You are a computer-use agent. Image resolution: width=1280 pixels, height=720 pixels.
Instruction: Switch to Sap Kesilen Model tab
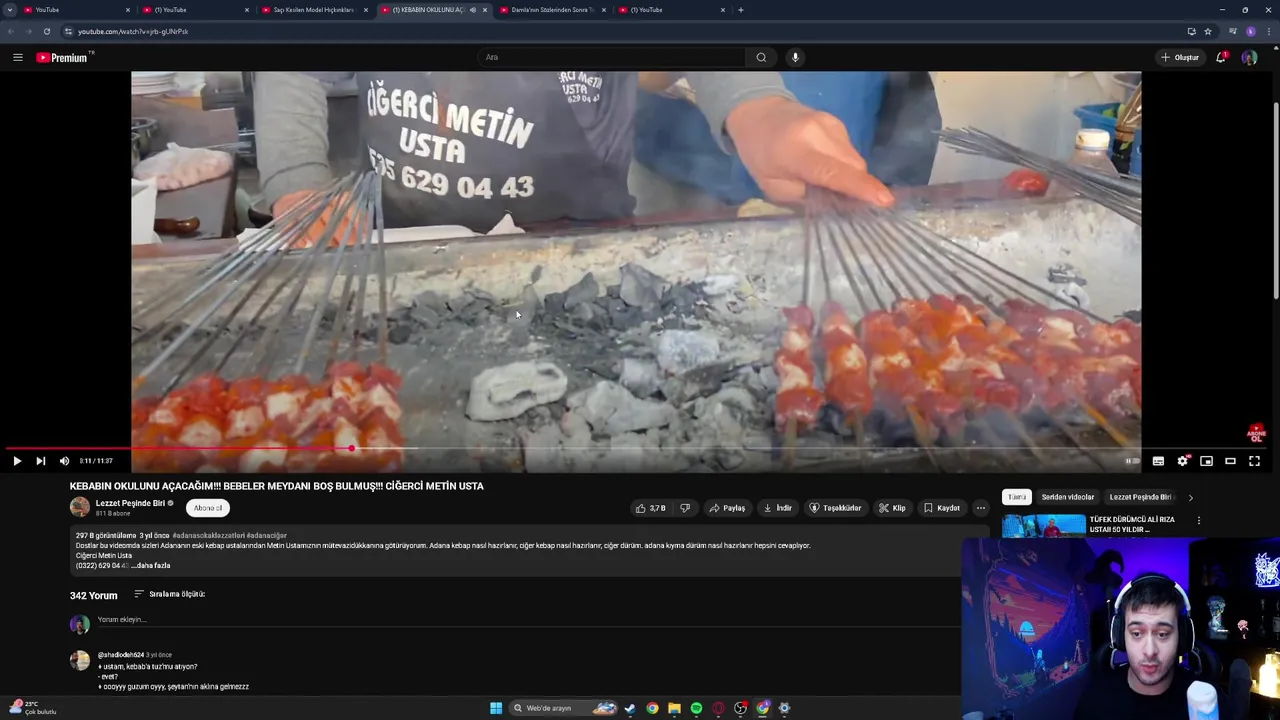pos(313,10)
